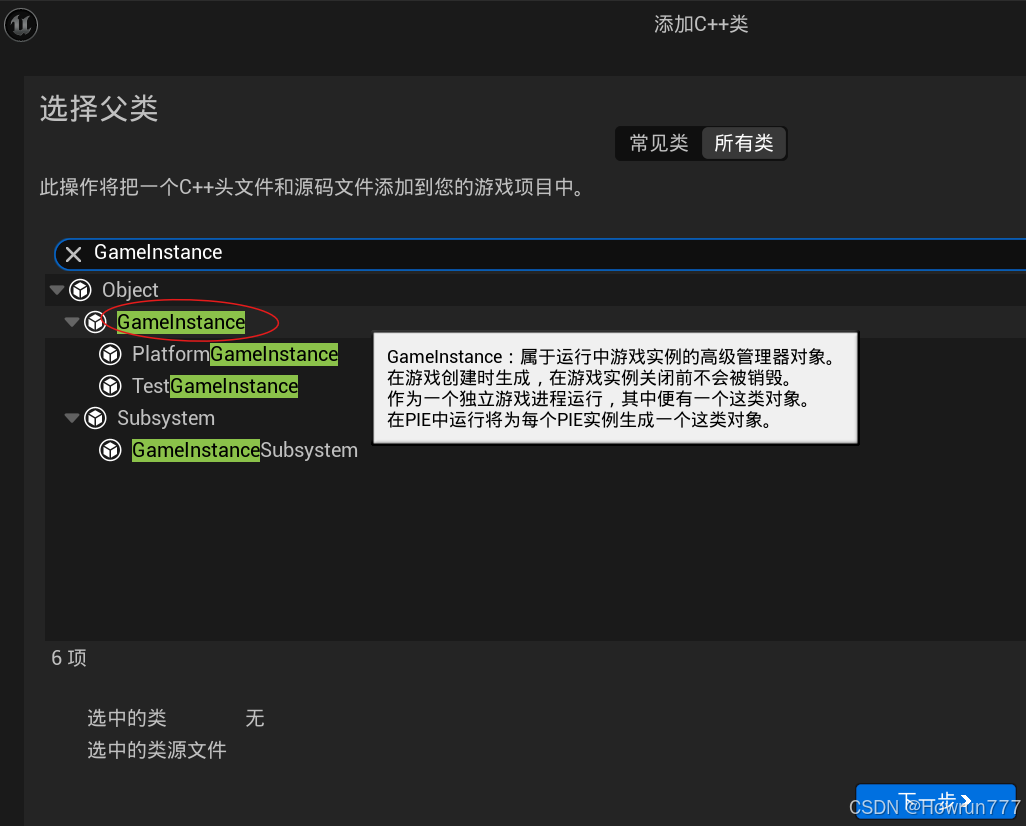Click the Unreal Engine logo icon

click(21, 25)
